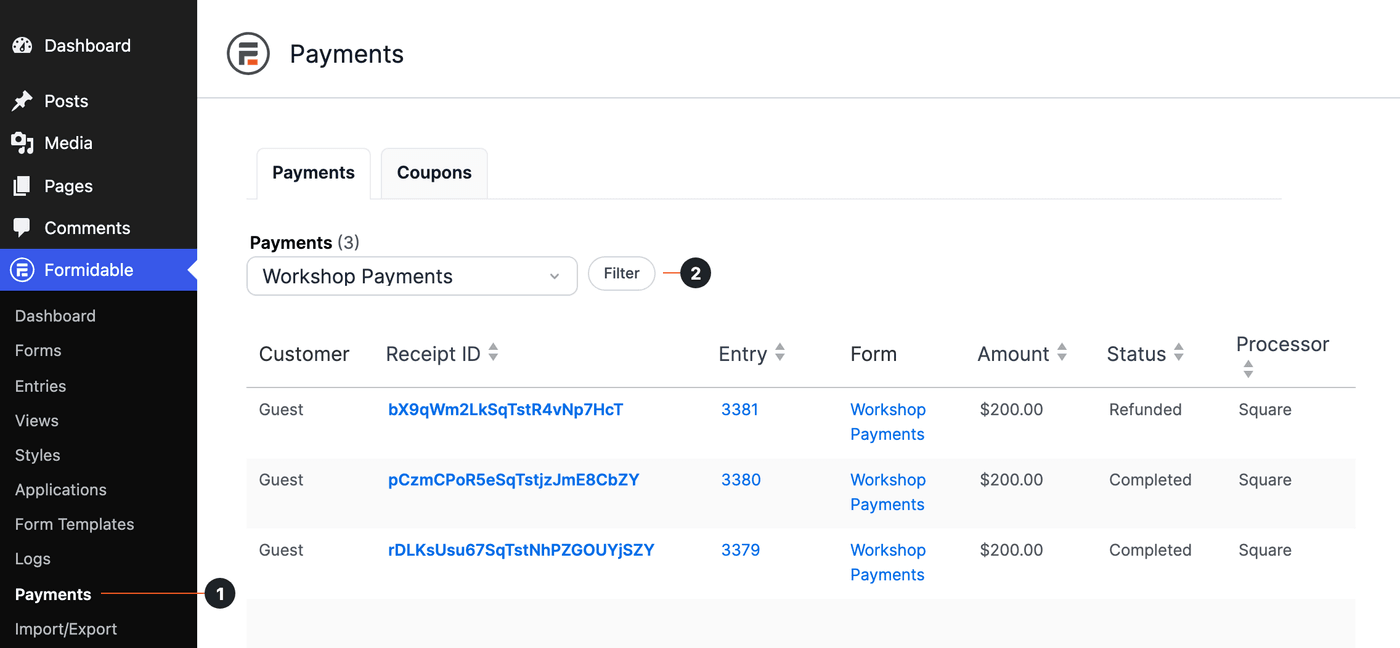Image resolution: width=1400 pixels, height=648 pixels.
Task: Open Workshop Payments form link for entry 3380
Action: tap(888, 492)
